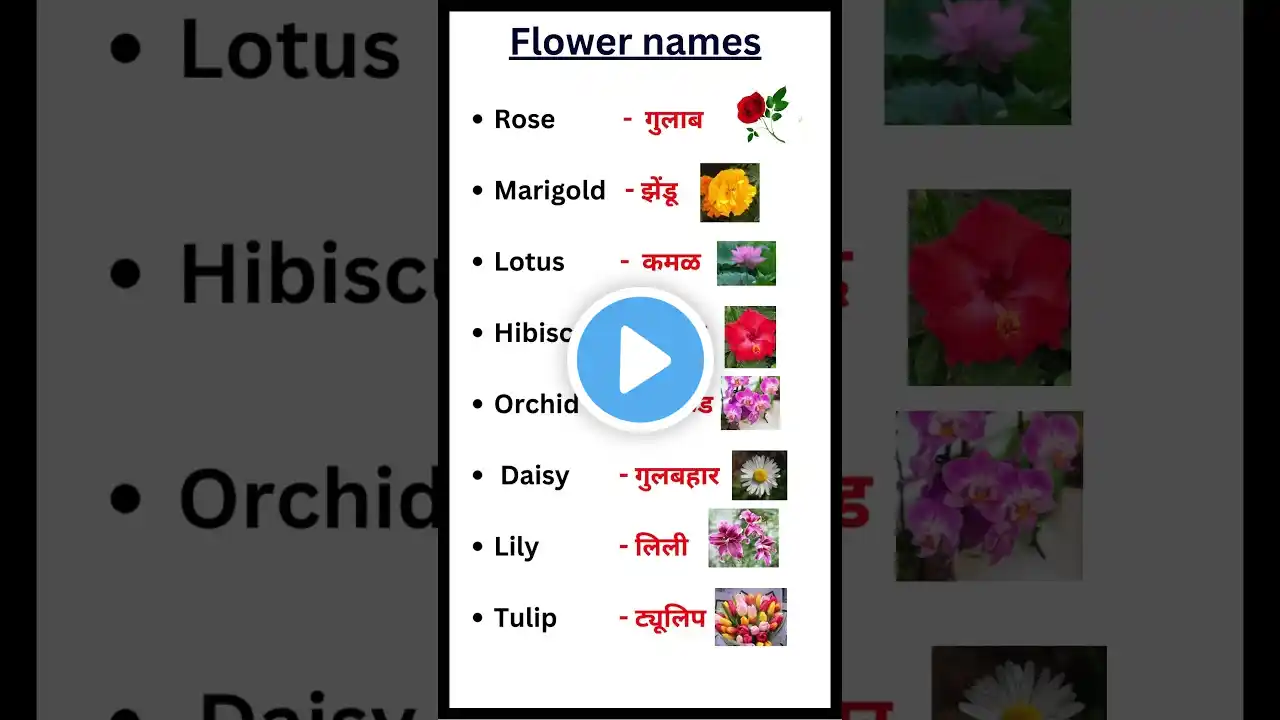
Task: Click the orange marigold picture
Action: tap(729, 192)
